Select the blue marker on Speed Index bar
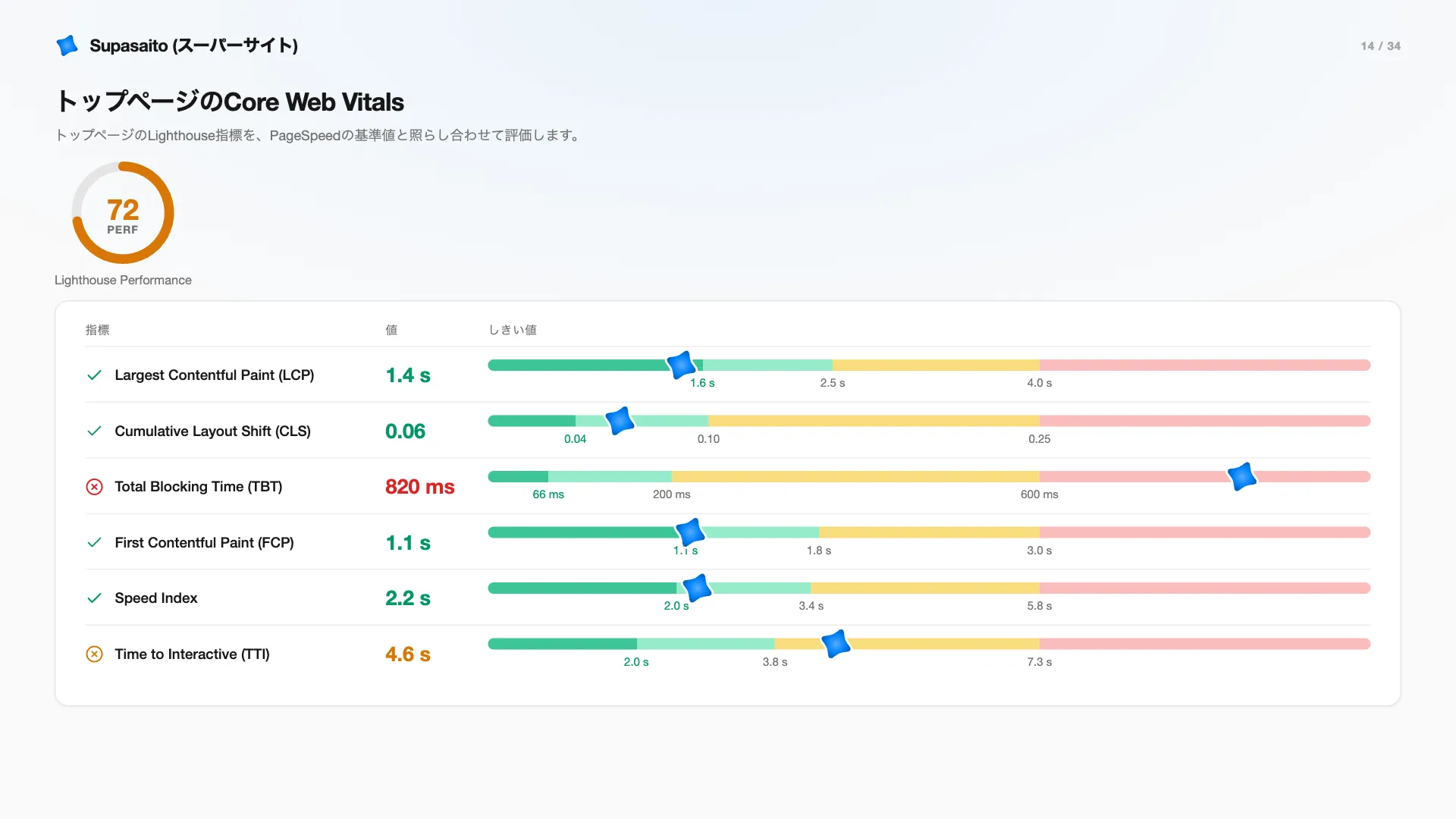 point(697,588)
